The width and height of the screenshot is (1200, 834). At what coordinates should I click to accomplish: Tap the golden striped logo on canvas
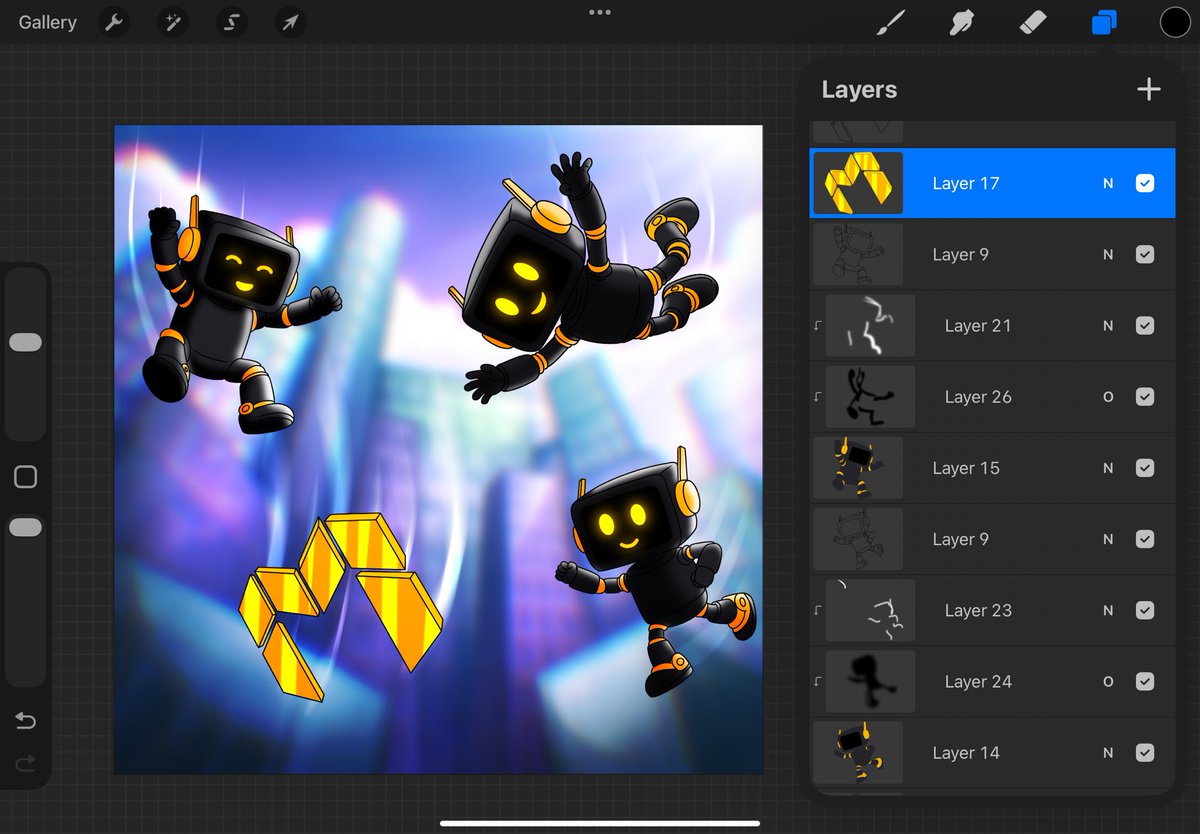[340, 605]
